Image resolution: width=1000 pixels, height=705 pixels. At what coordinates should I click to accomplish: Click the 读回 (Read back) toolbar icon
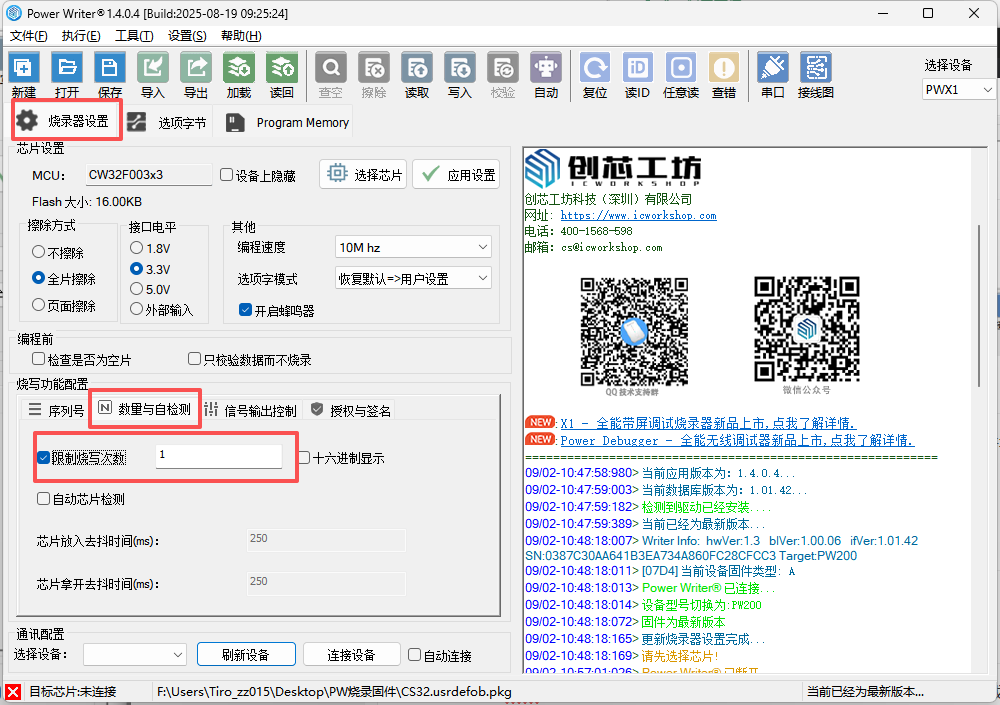[281, 68]
